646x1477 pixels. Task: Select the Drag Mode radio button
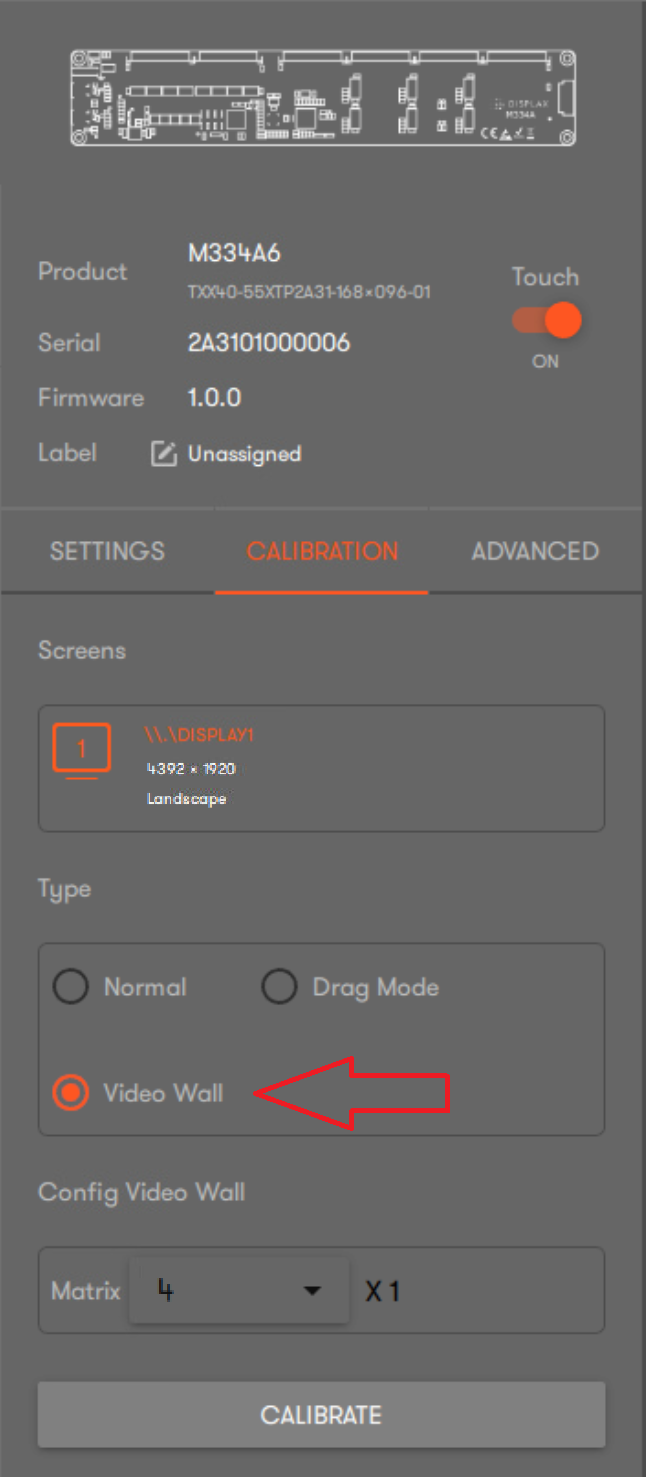(279, 987)
